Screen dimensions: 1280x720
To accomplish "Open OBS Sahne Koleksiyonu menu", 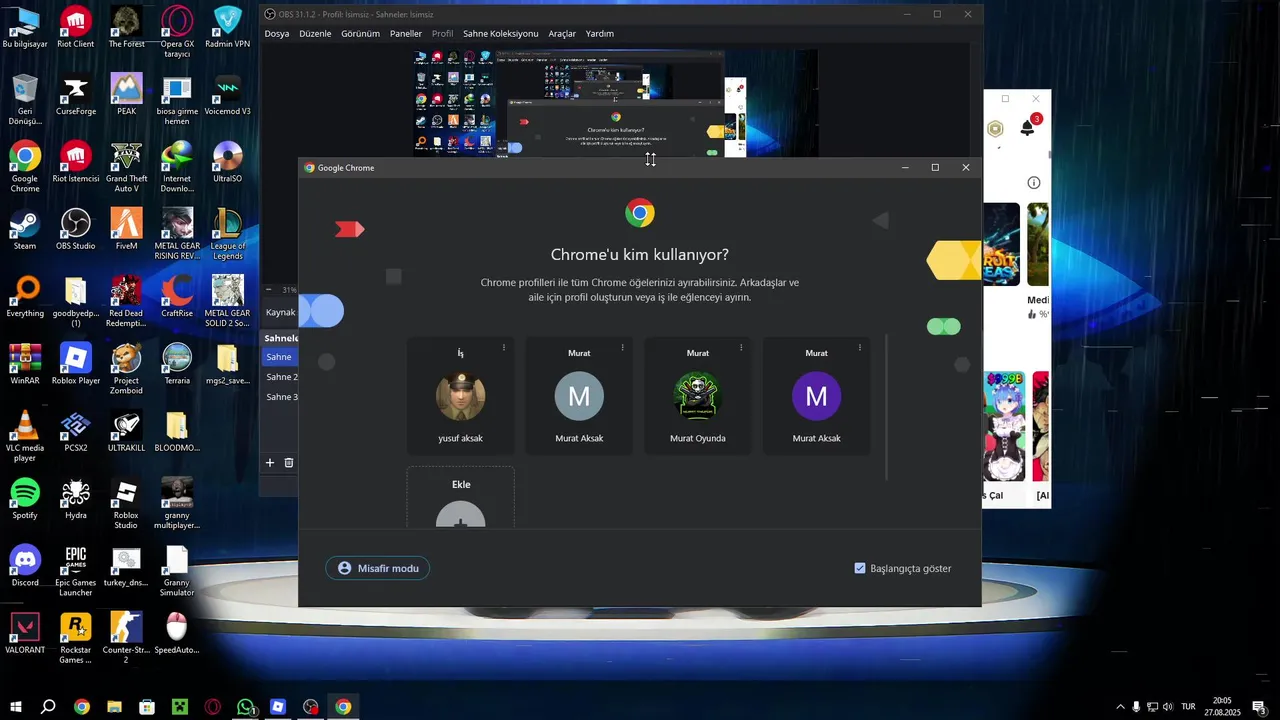I will tap(500, 34).
